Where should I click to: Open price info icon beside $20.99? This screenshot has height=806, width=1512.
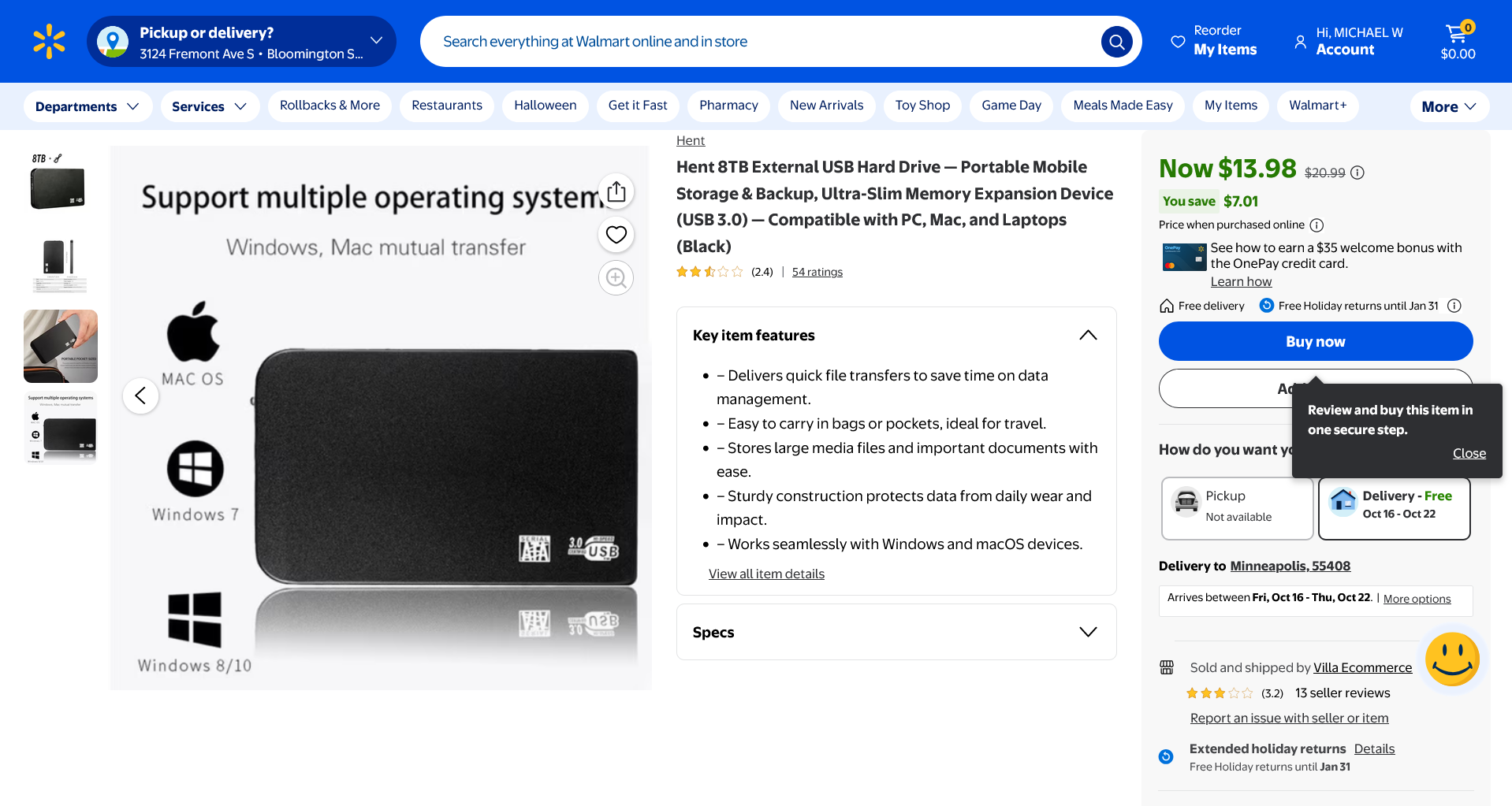tap(1357, 173)
